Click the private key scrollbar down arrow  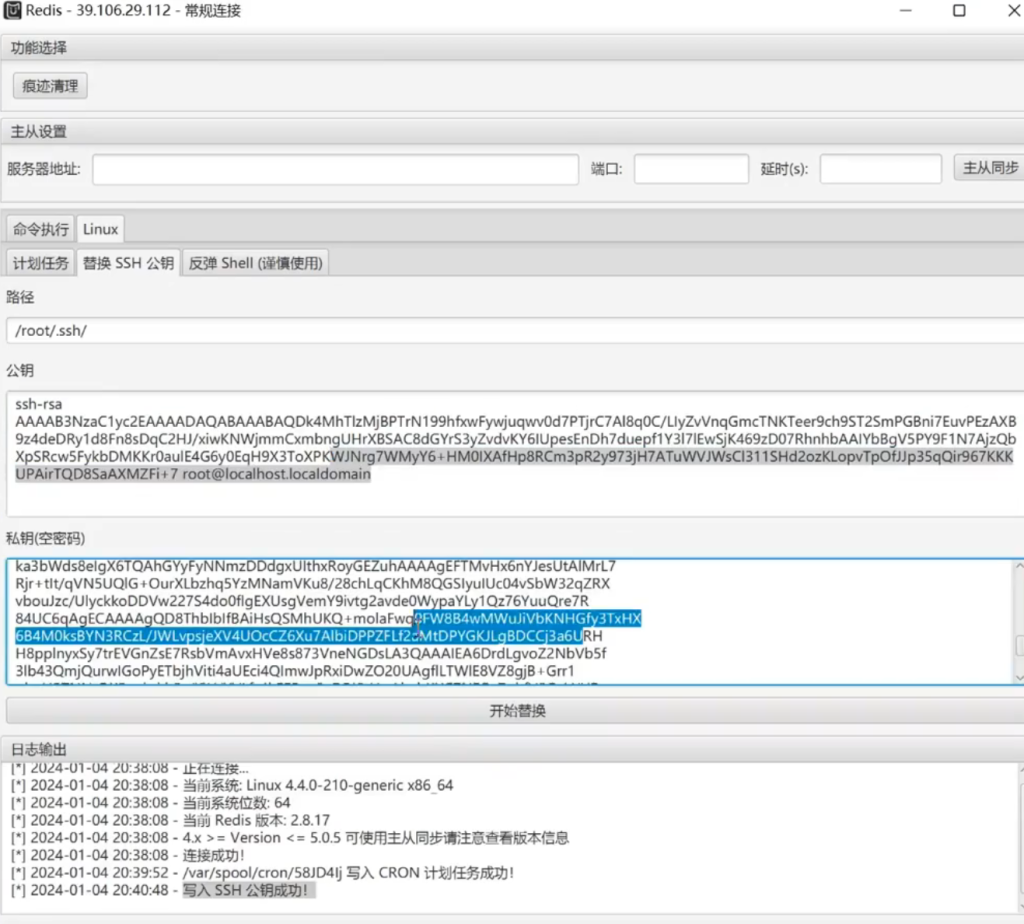pos(1019,678)
